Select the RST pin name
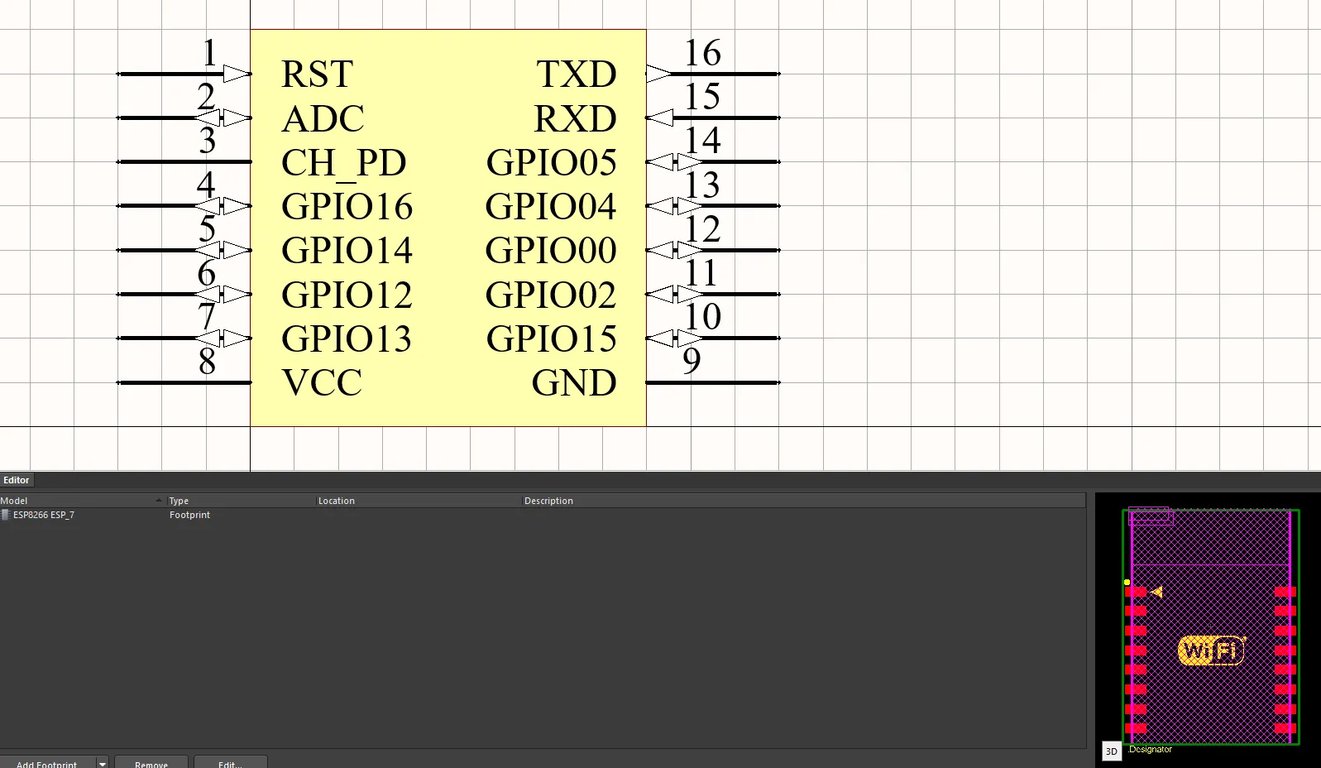Screen dimensions: 1321x768 click(x=317, y=74)
